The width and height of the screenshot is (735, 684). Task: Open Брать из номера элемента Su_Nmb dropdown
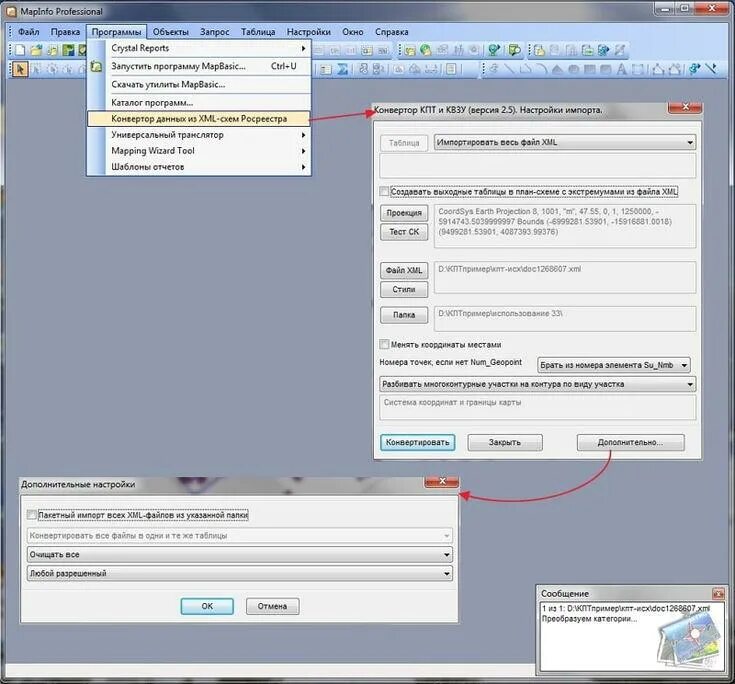[614, 365]
